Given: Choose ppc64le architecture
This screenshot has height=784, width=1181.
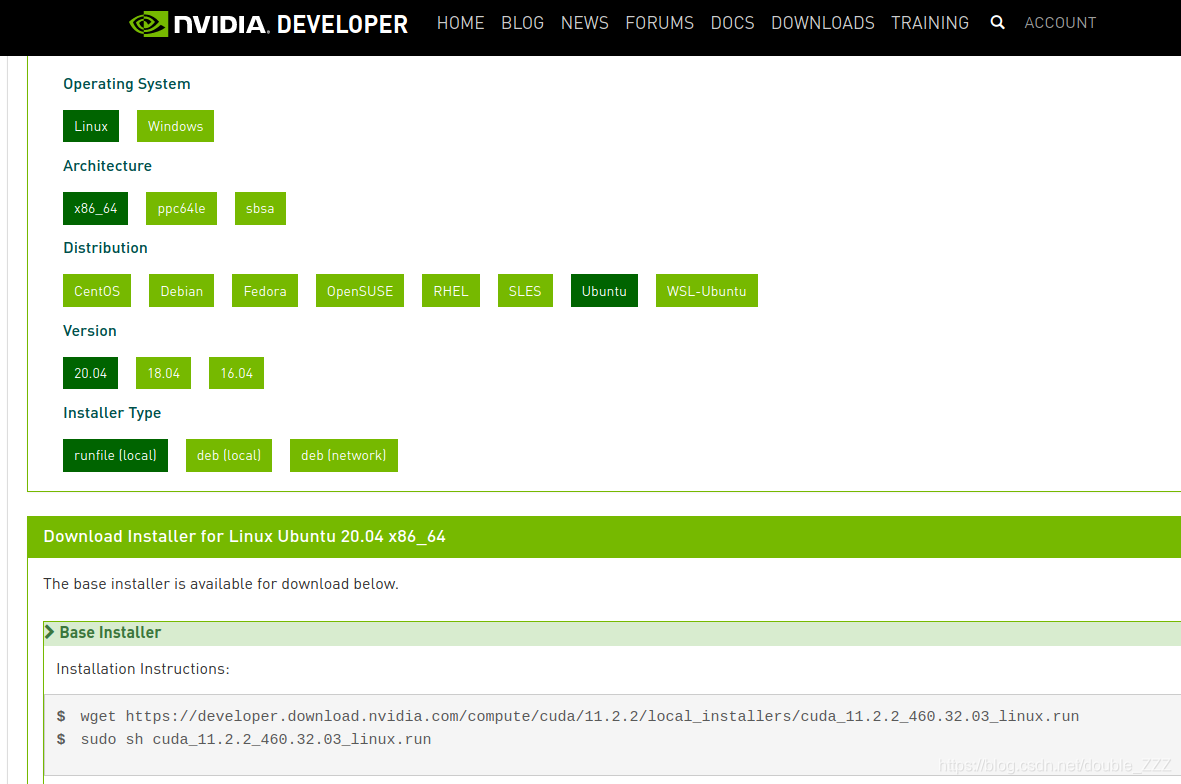Looking at the screenshot, I should click(182, 209).
